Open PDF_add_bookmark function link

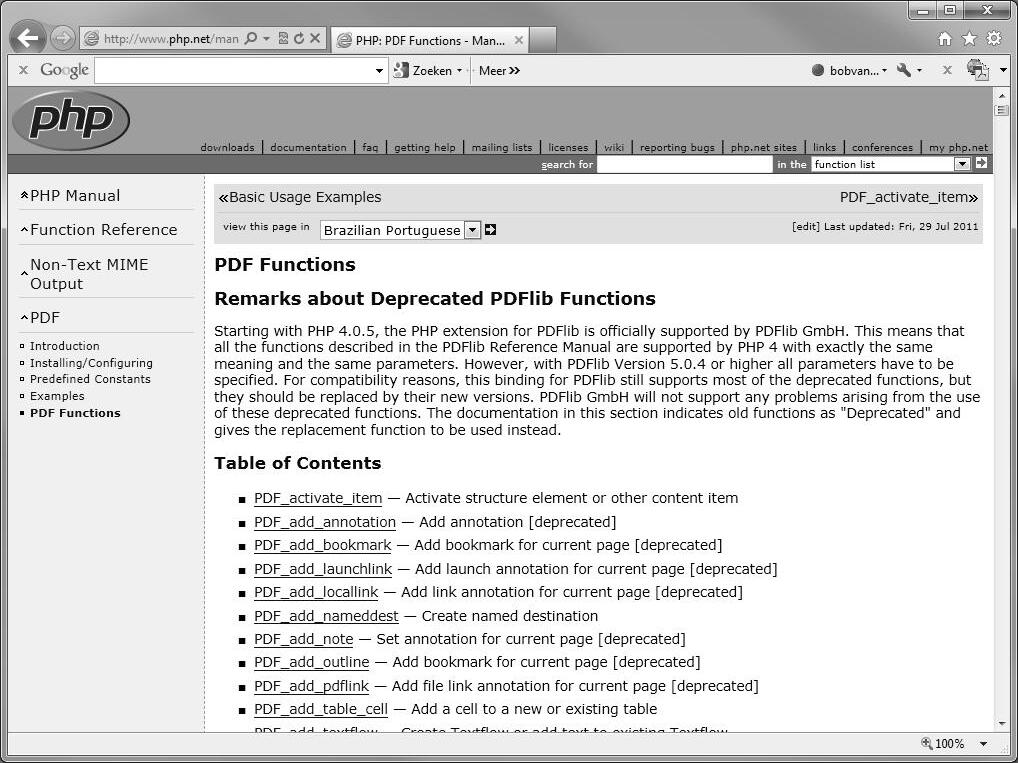coord(323,545)
